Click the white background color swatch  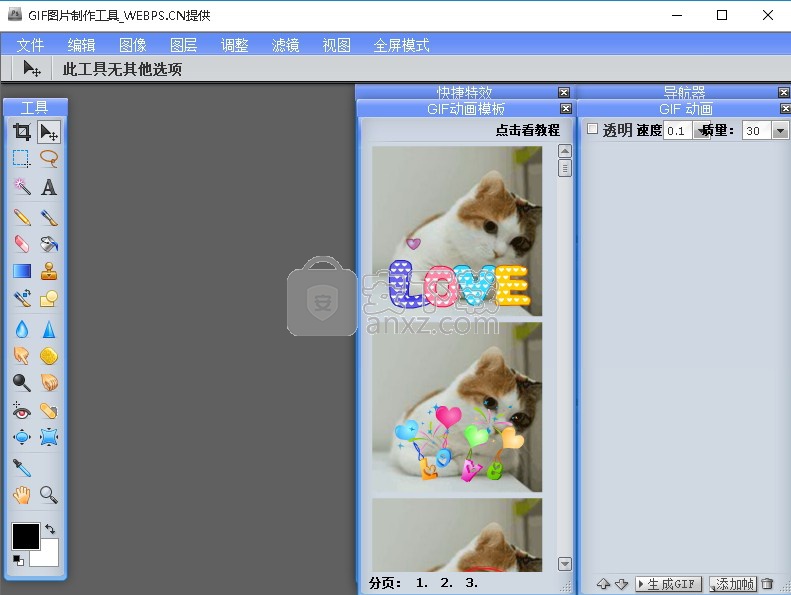49,558
